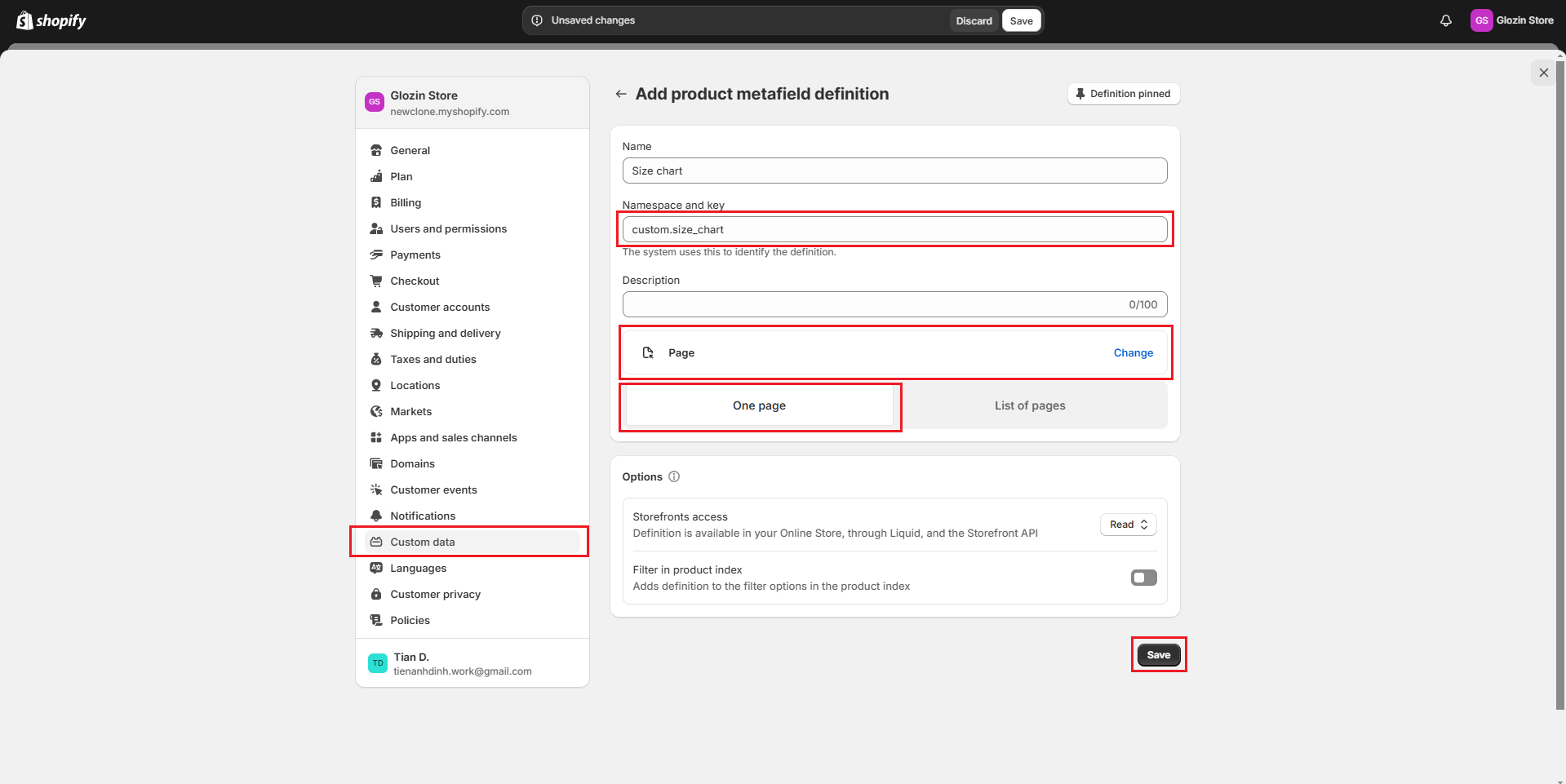The image size is (1566, 784).
Task: Click the Customer privacy lock icon
Action: [376, 594]
